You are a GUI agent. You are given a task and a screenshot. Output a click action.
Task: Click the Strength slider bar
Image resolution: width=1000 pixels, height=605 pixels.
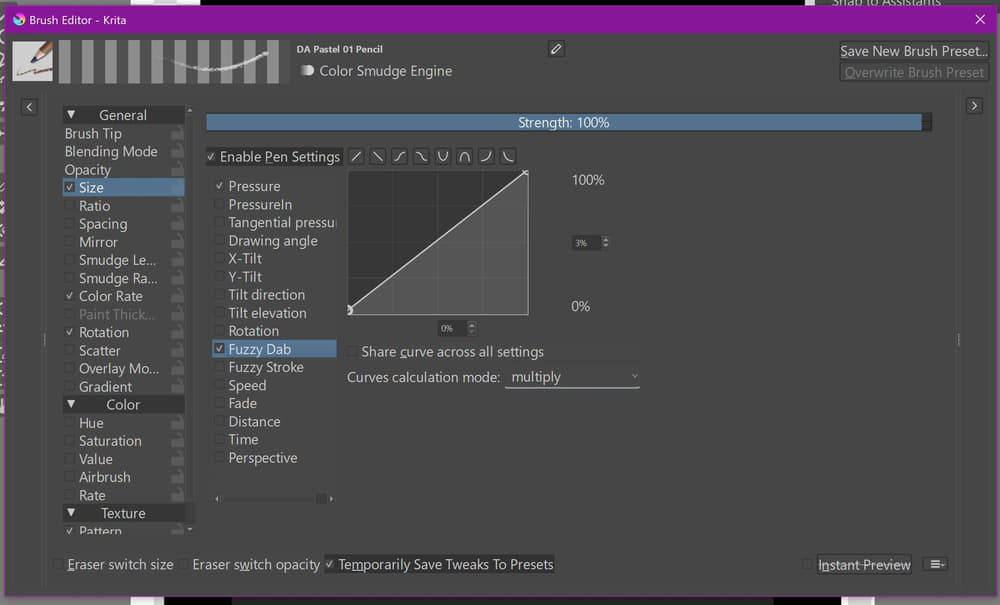point(563,122)
